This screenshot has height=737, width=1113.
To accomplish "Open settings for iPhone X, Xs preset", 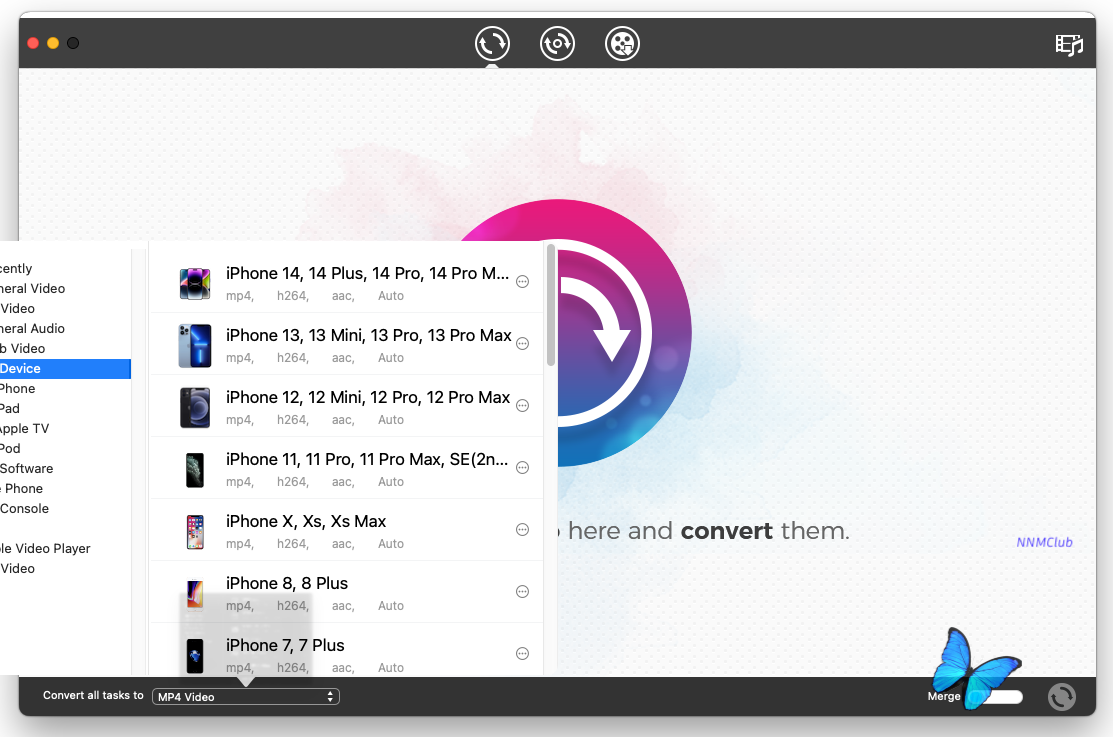I will click(x=522, y=530).
